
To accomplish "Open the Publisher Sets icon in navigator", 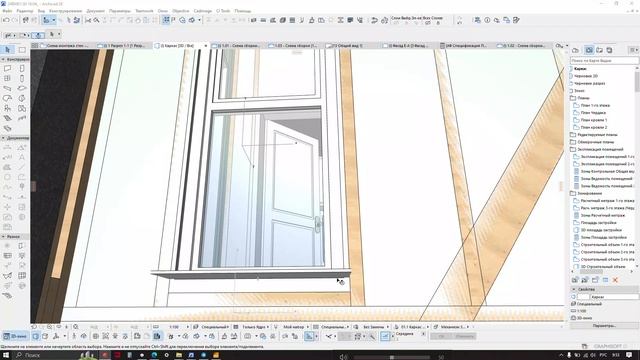I will click(x=609, y=50).
